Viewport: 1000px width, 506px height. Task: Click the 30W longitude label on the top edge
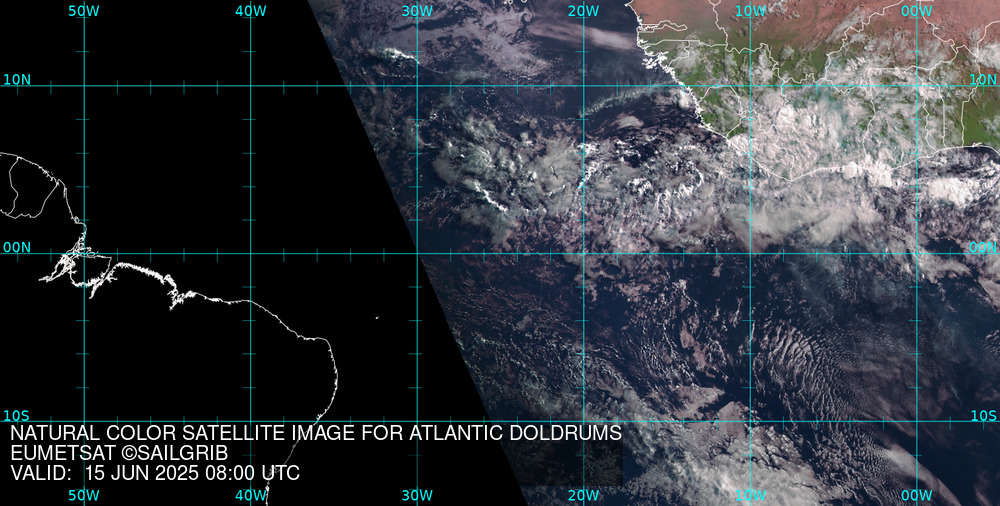click(x=417, y=11)
